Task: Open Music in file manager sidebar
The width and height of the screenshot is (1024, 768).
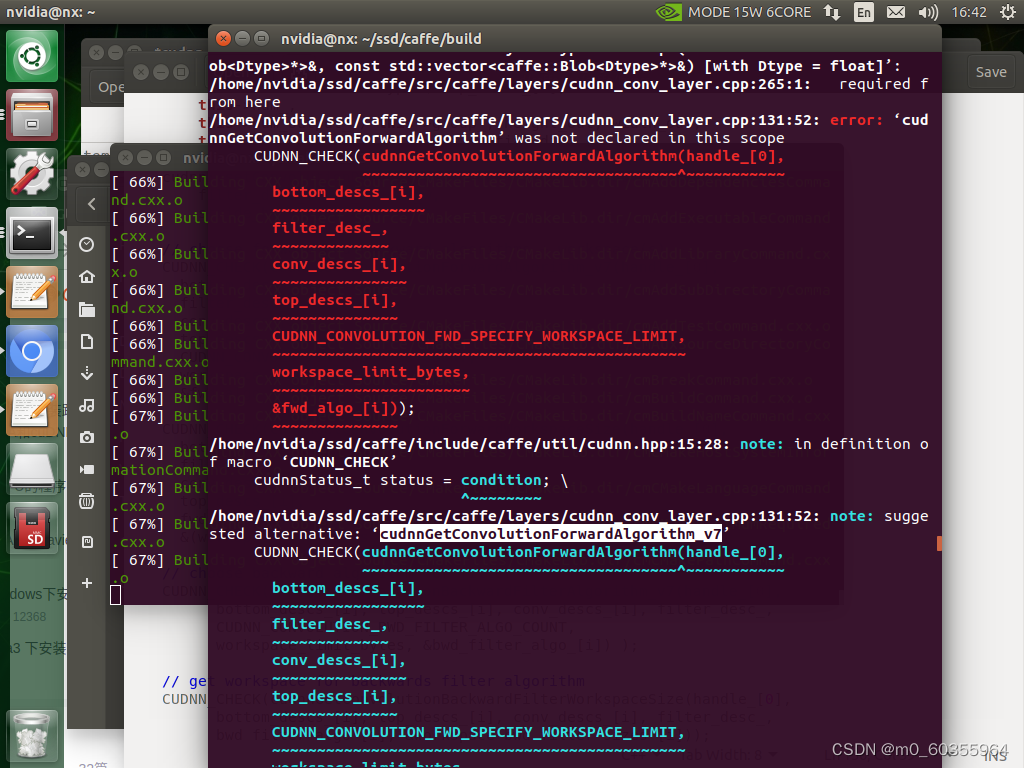Action: click(87, 406)
